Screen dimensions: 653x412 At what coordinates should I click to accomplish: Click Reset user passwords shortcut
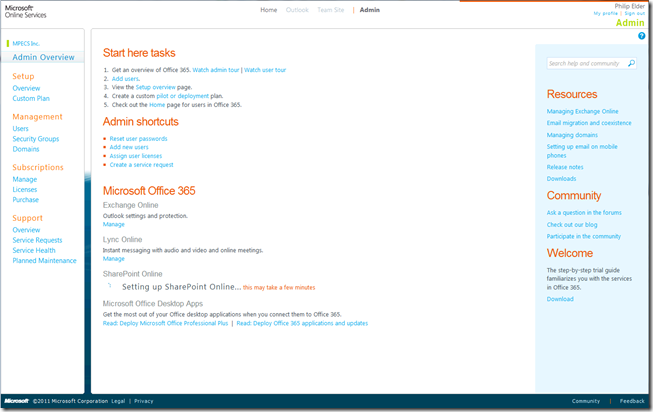(138, 139)
